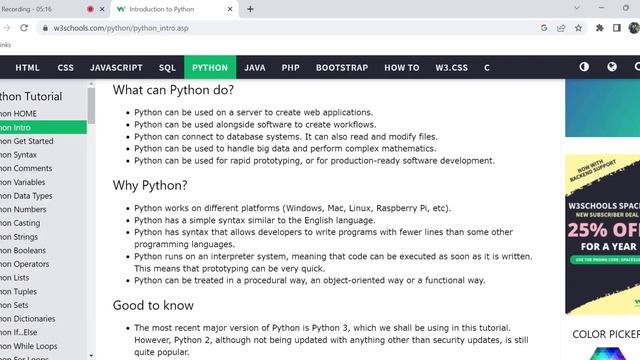Open Python Numbers in sidebar
Screen dimensions: 640x360
click(x=43, y=209)
